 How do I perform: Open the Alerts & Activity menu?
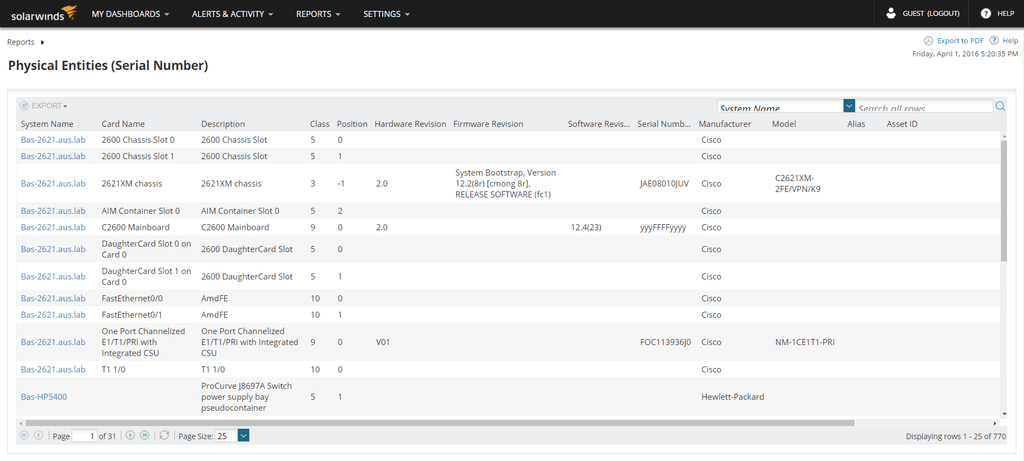232,14
